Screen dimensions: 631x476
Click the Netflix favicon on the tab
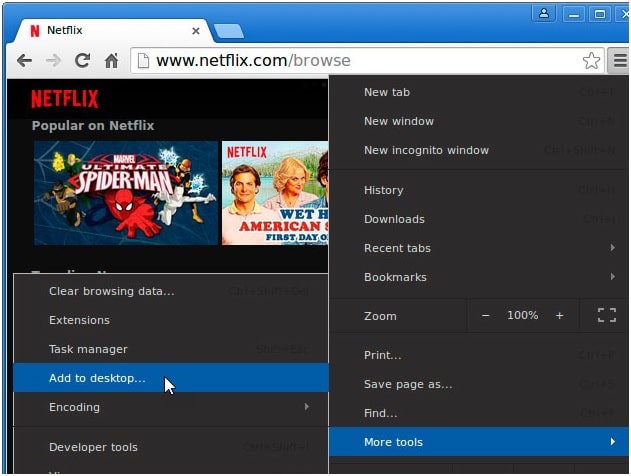pyautogui.click(x=35, y=31)
